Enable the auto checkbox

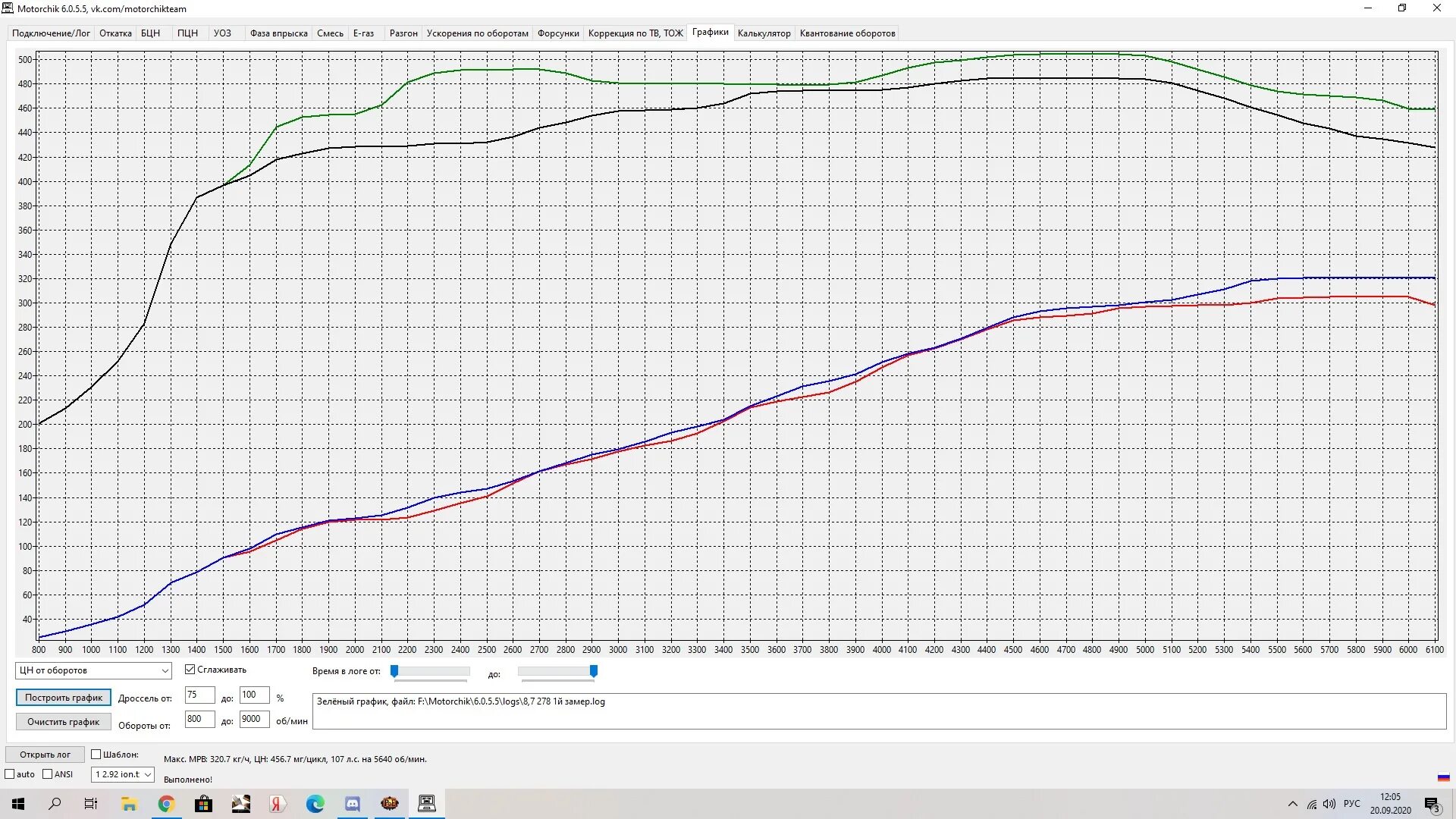coord(10,774)
